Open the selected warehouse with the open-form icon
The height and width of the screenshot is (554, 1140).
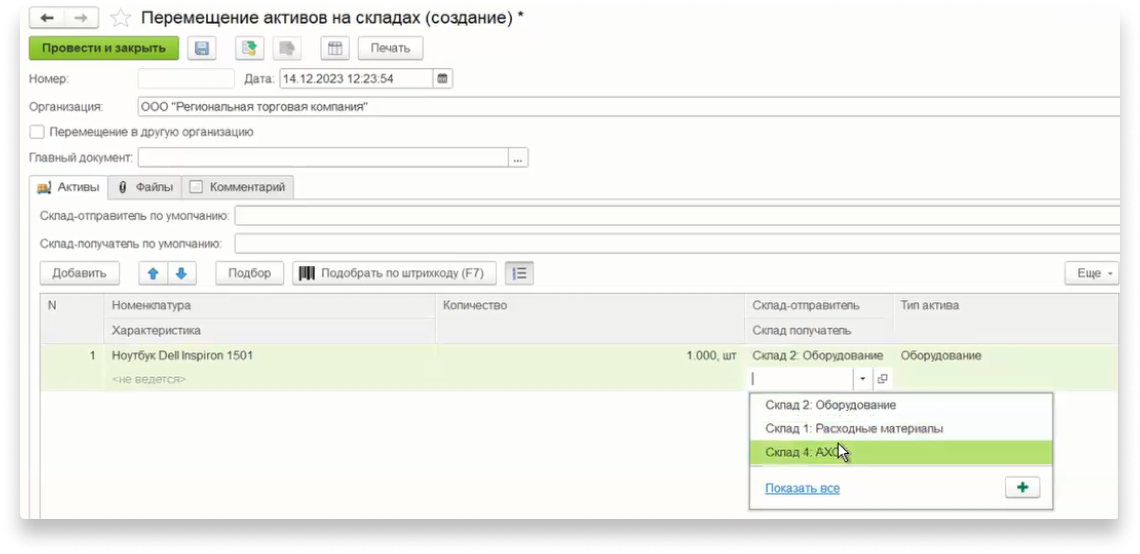point(883,379)
